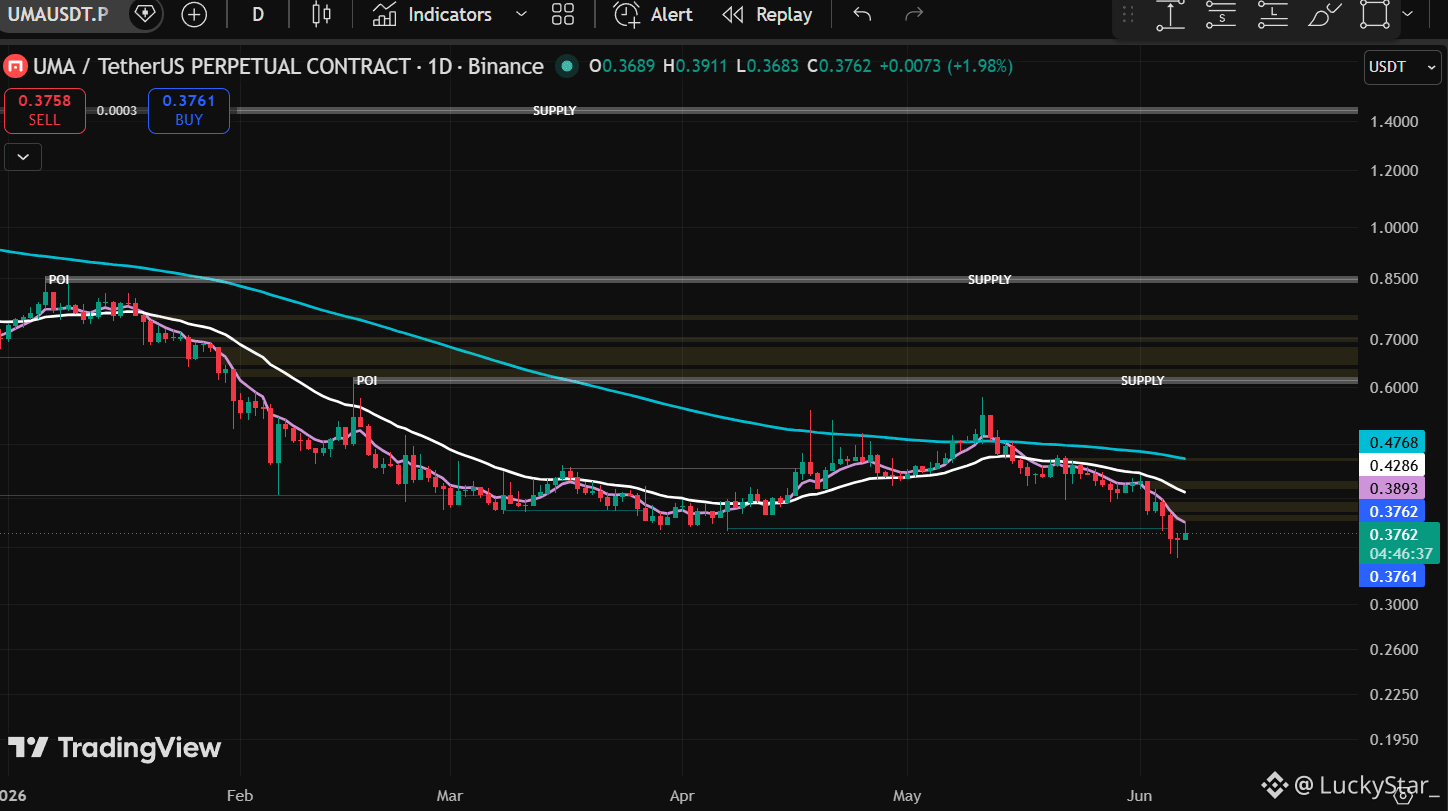
Task: Click the 0.1950 price axis tick
Action: pyautogui.click(x=1395, y=740)
